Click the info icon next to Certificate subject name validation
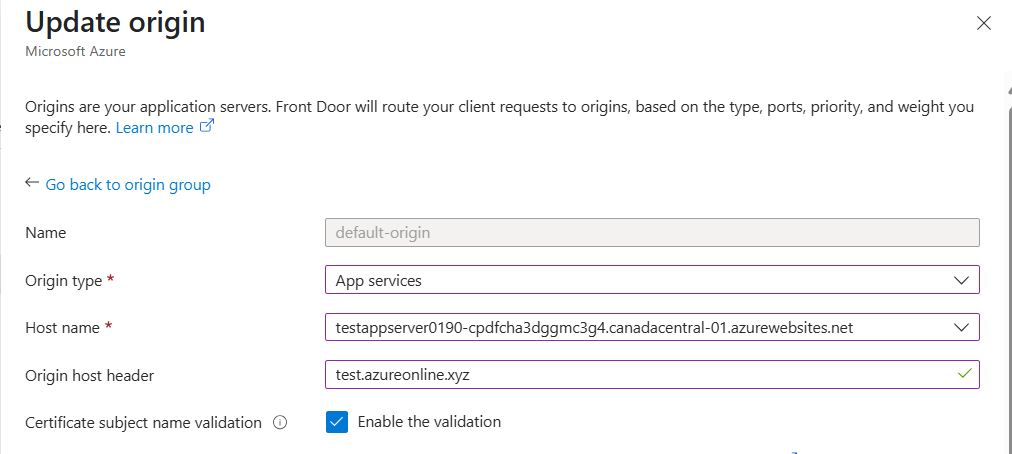The height and width of the screenshot is (454, 1012). [279, 423]
